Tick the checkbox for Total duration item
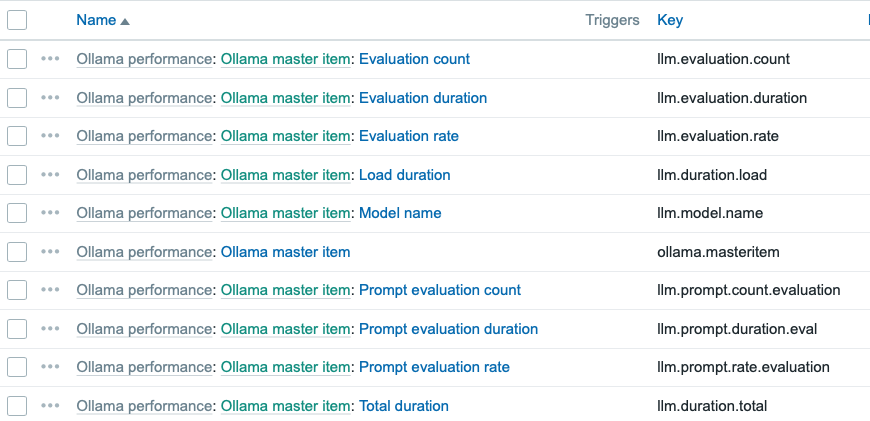 click(x=17, y=406)
